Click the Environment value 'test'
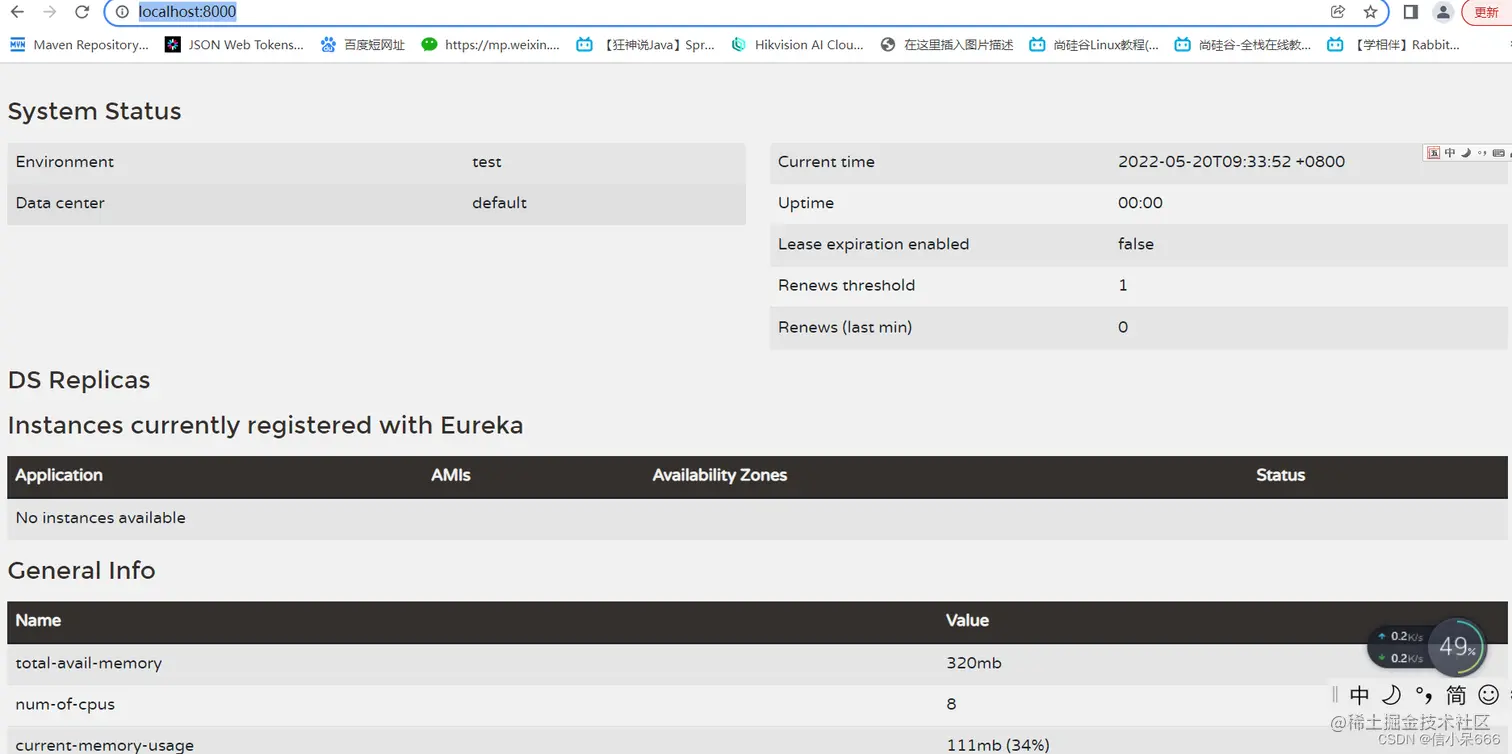 tap(487, 162)
